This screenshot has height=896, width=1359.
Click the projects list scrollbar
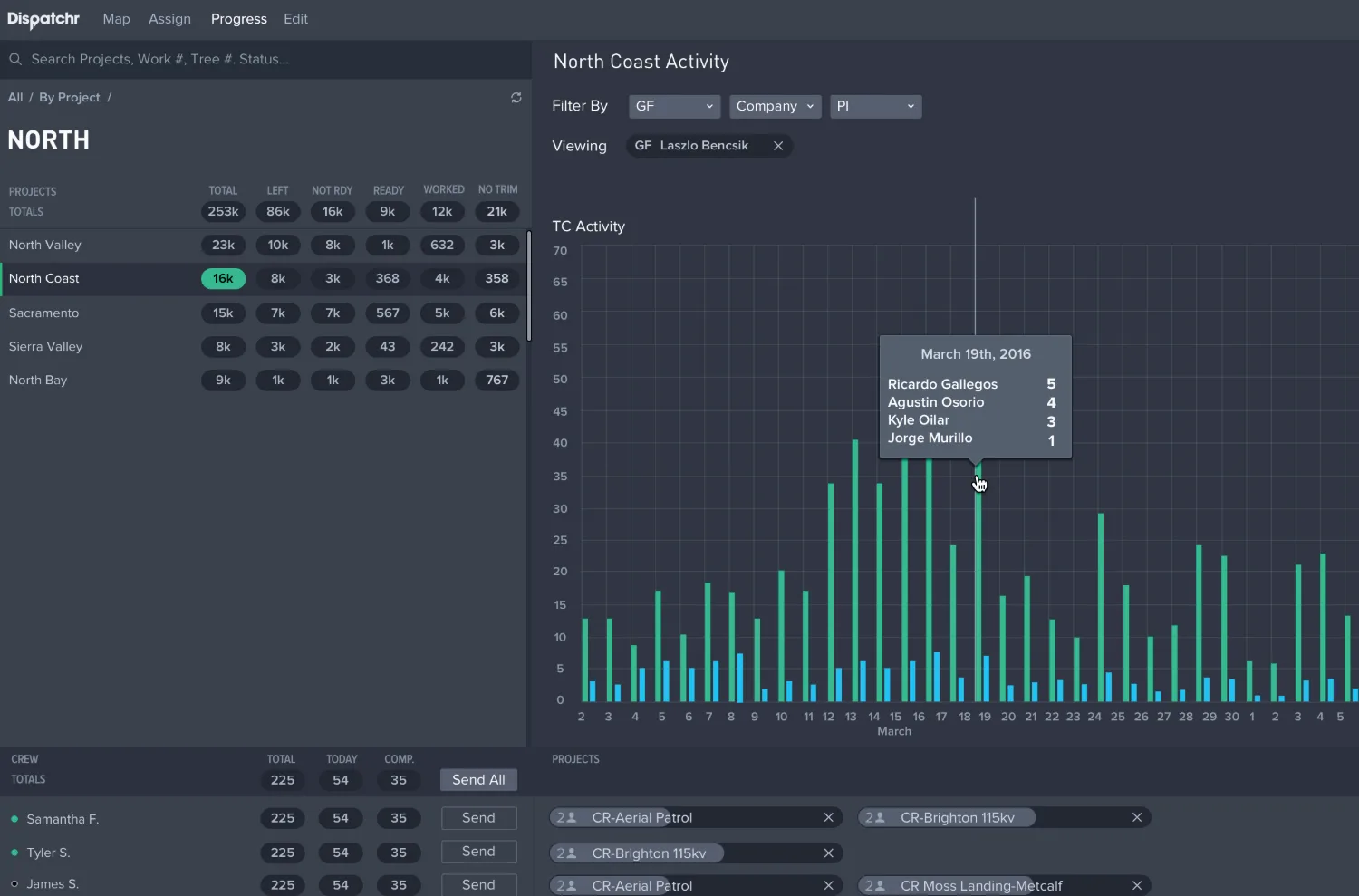coord(529,286)
